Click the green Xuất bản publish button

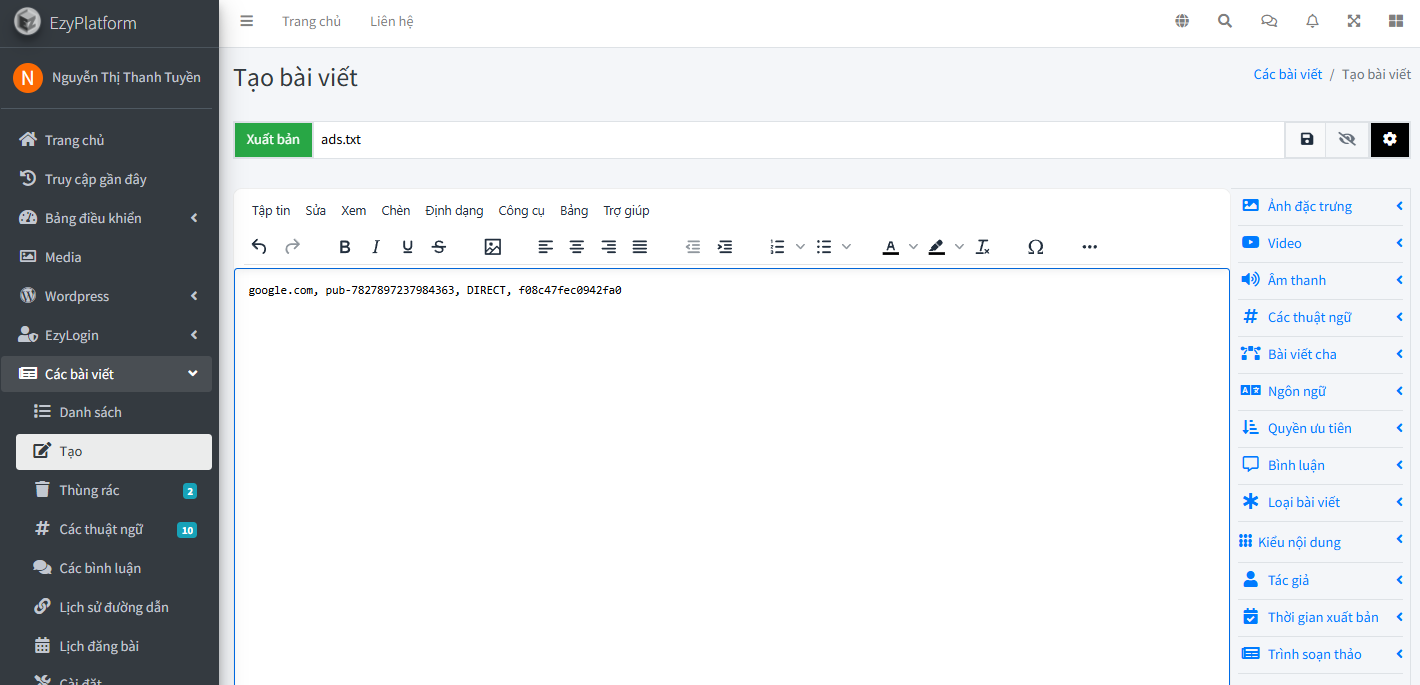273,139
